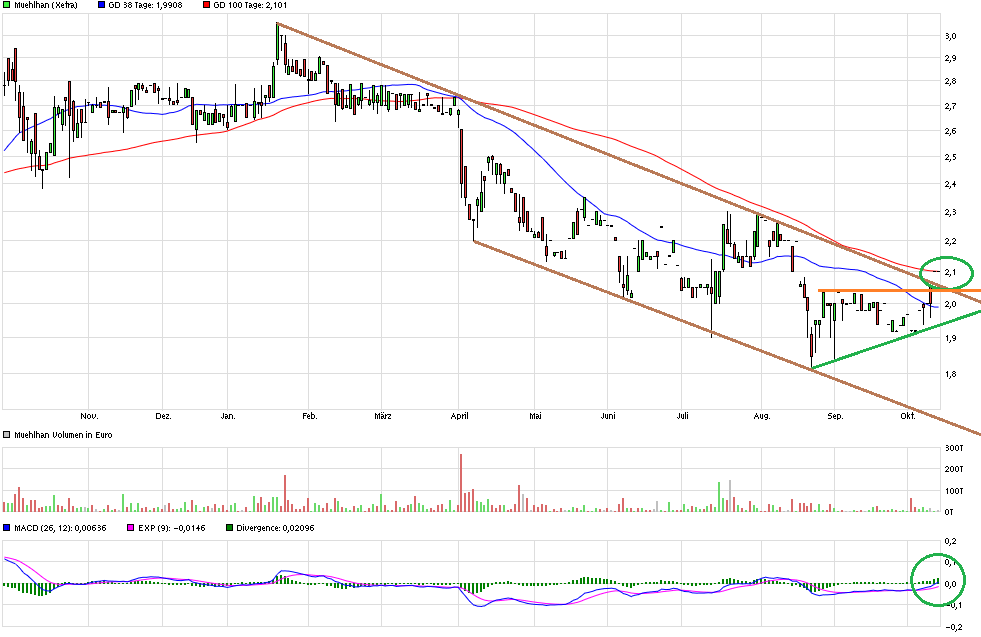This screenshot has width=981, height=637.
Task: Click the 'Aug.' month label on time axis
Action: [761, 416]
